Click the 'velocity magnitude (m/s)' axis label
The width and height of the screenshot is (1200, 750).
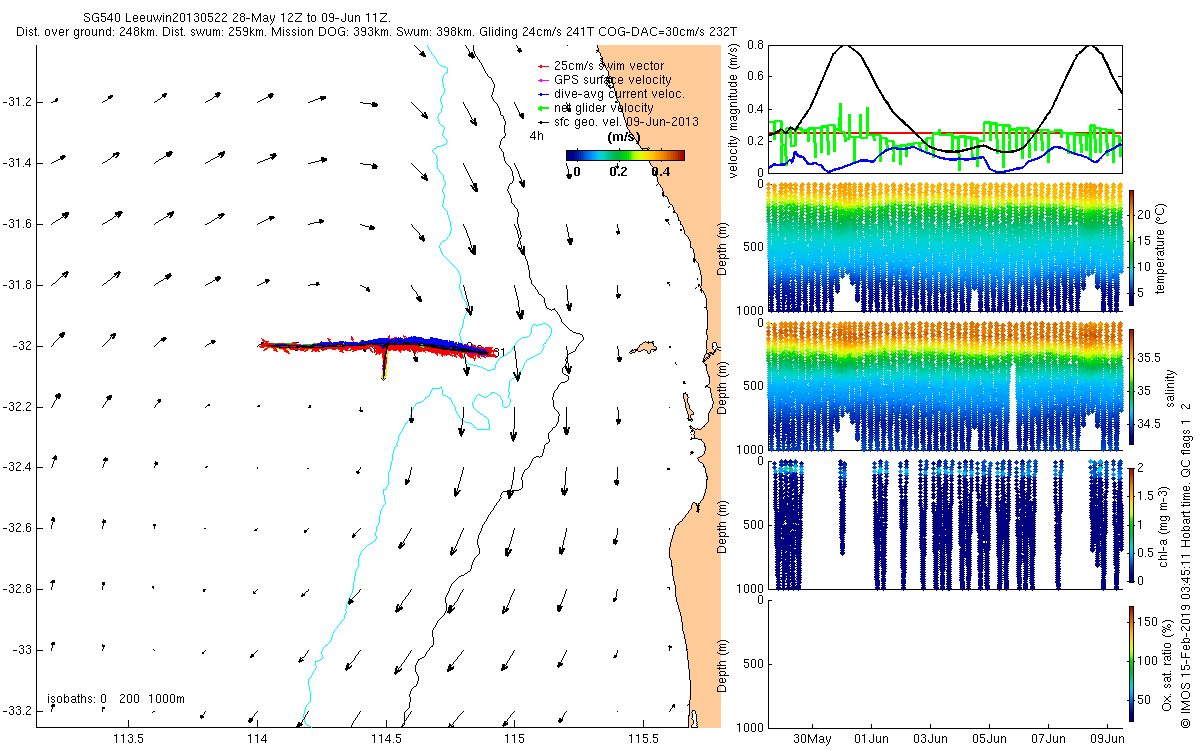point(735,109)
